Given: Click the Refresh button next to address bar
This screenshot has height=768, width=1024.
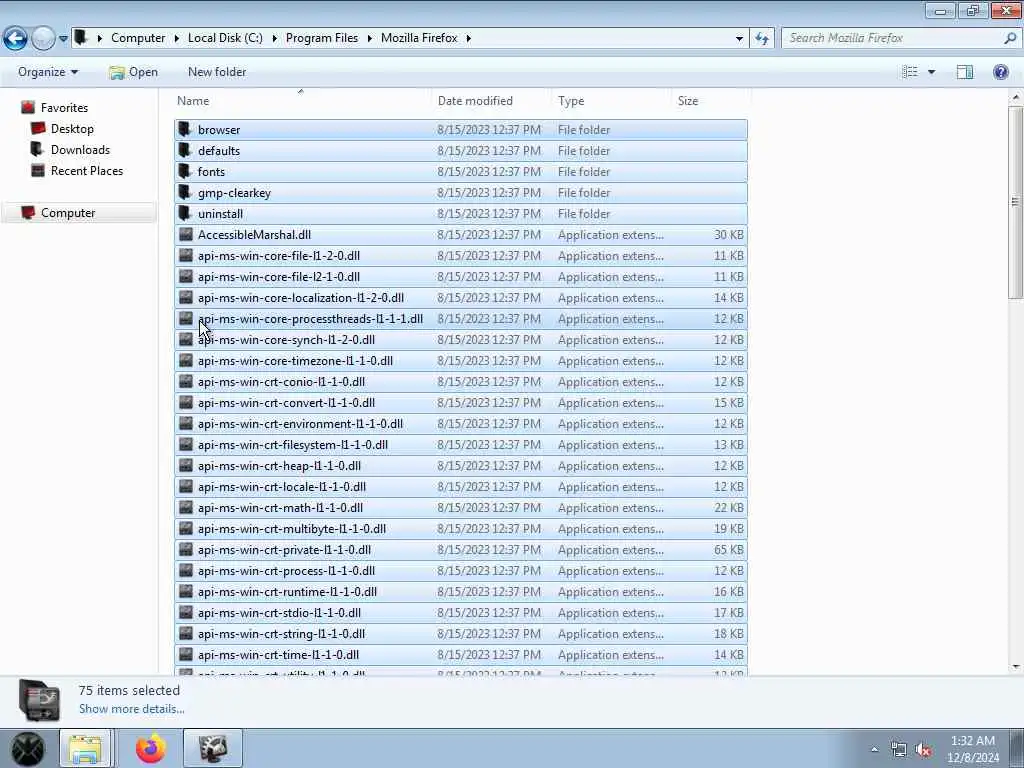Looking at the screenshot, I should coord(761,39).
